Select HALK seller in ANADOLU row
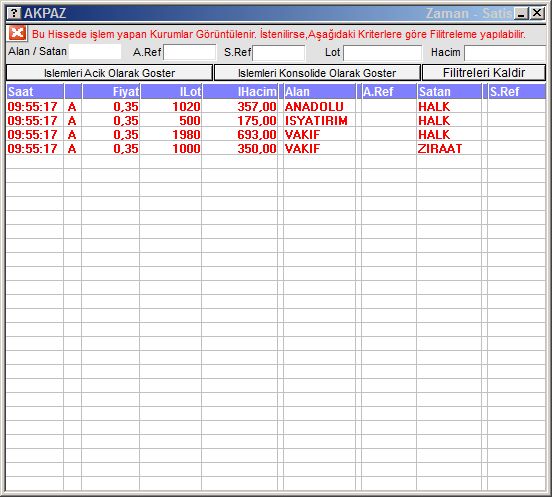The image size is (552, 497). [449, 106]
